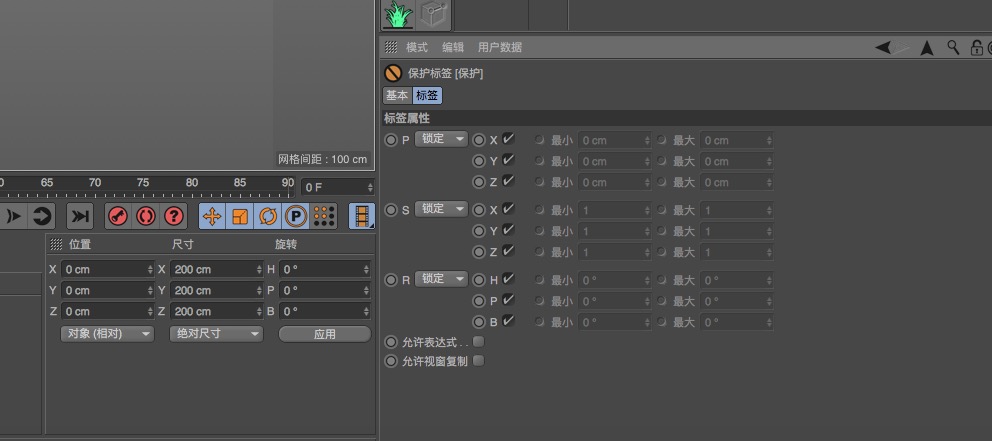This screenshot has height=441, width=992.
Task: Select the 标签 tab
Action: click(427, 96)
